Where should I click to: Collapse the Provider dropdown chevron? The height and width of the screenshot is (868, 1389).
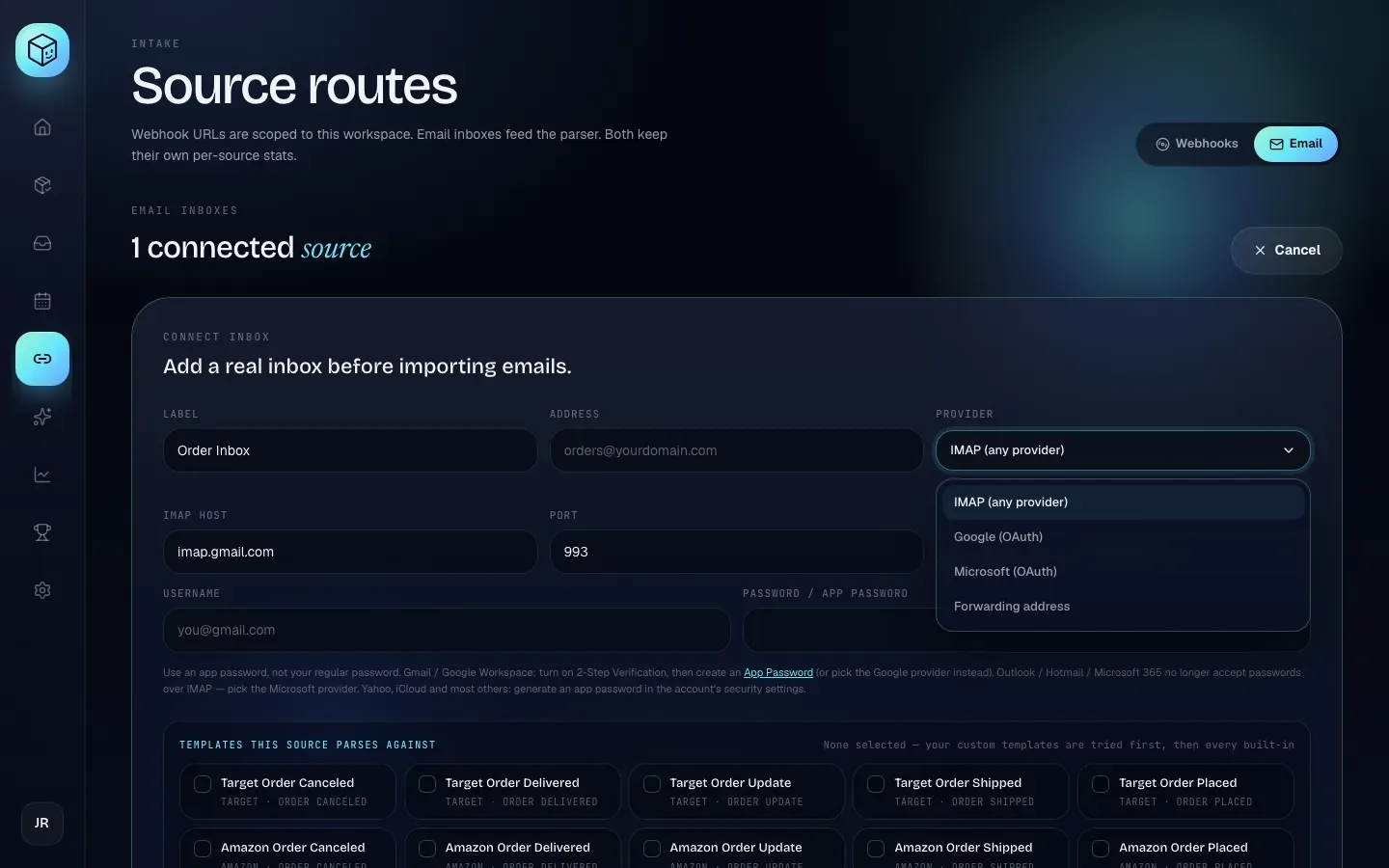[x=1288, y=450]
